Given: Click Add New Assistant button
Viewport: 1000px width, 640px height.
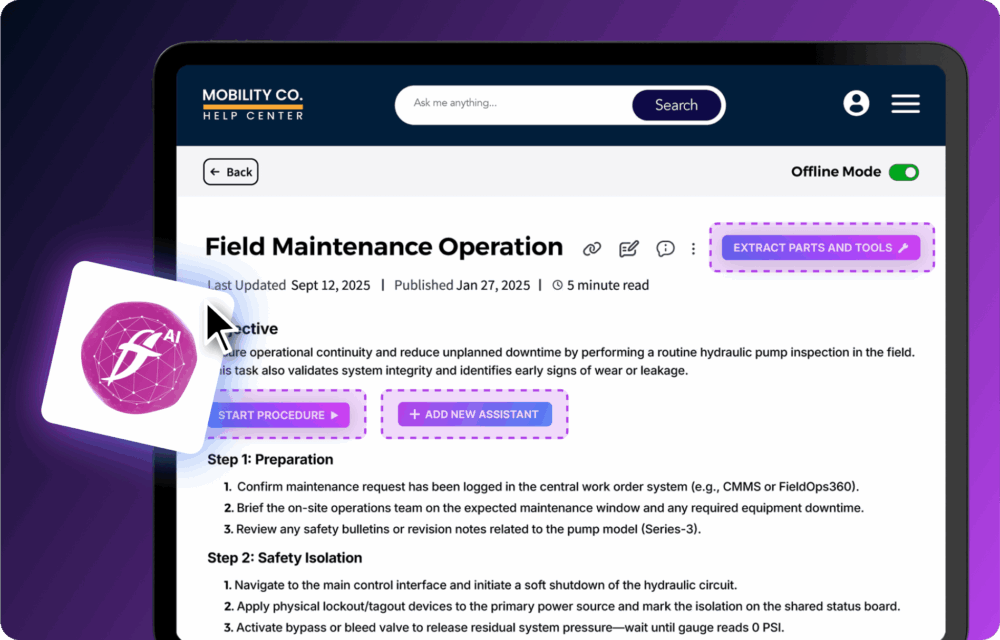Looking at the screenshot, I should click(474, 415).
